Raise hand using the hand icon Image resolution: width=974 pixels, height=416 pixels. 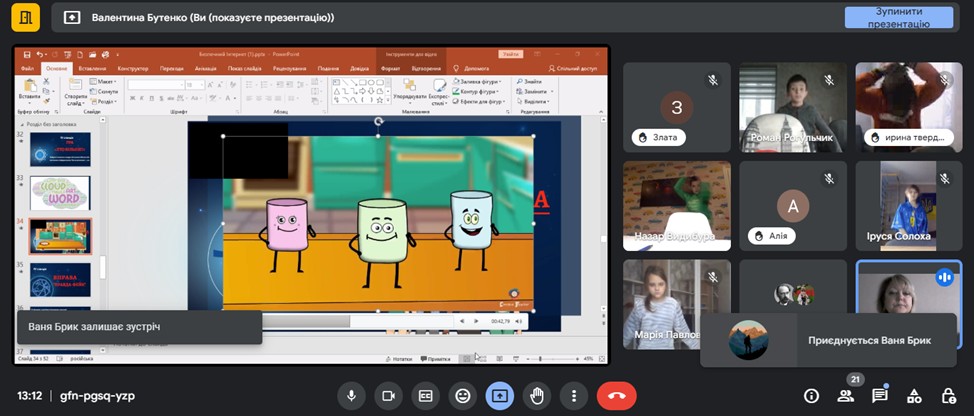point(537,396)
